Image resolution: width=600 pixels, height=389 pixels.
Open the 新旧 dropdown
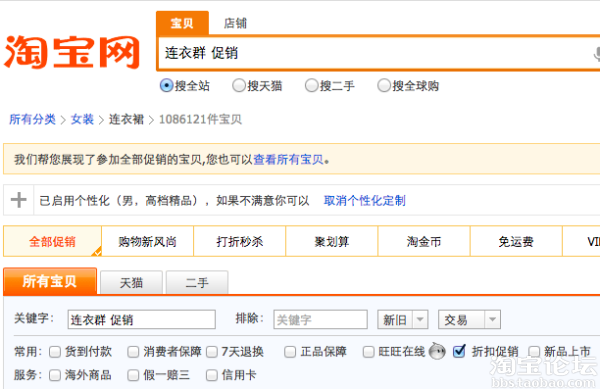(x=402, y=319)
